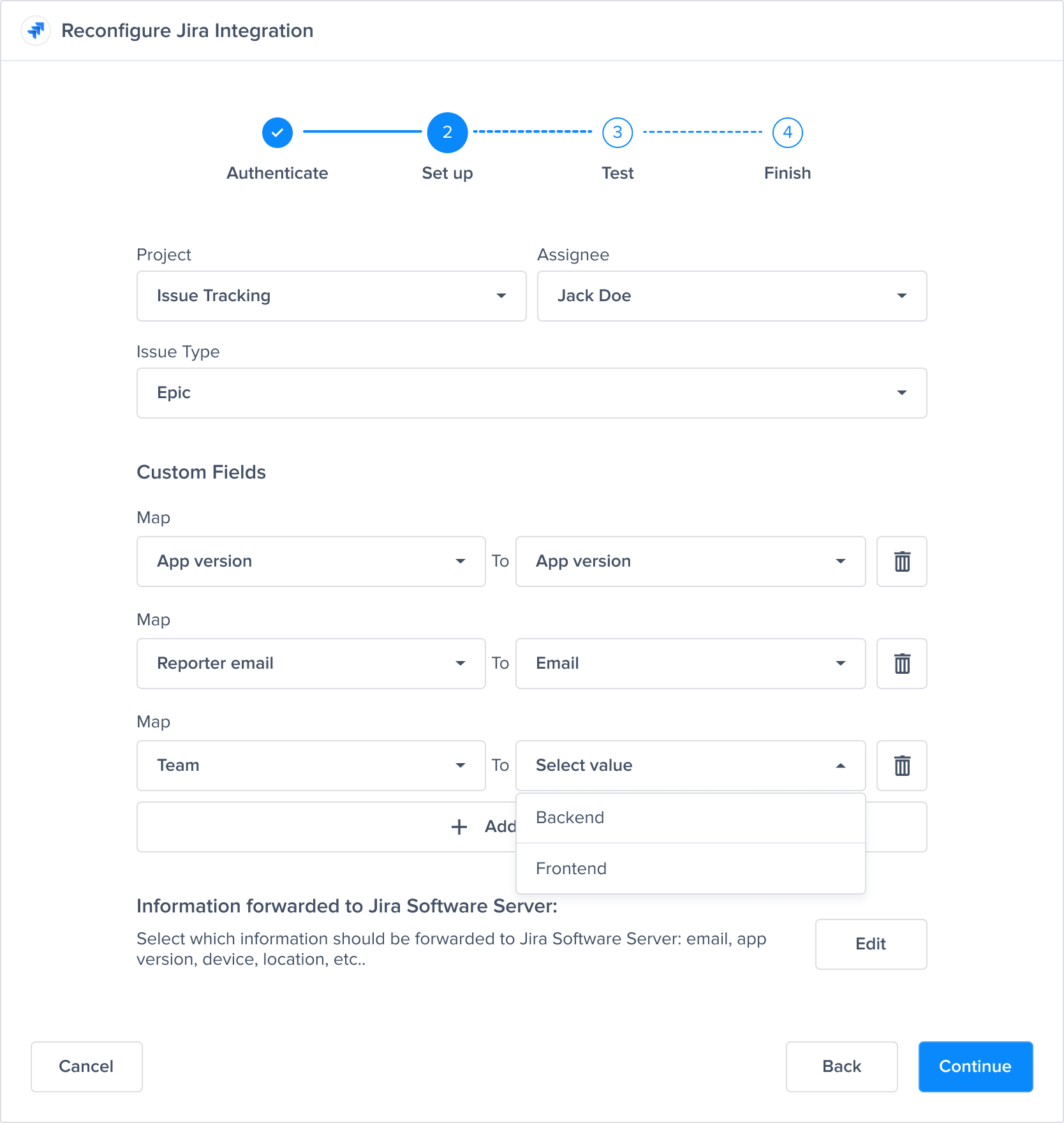Go to step 3 Test circle

617,132
